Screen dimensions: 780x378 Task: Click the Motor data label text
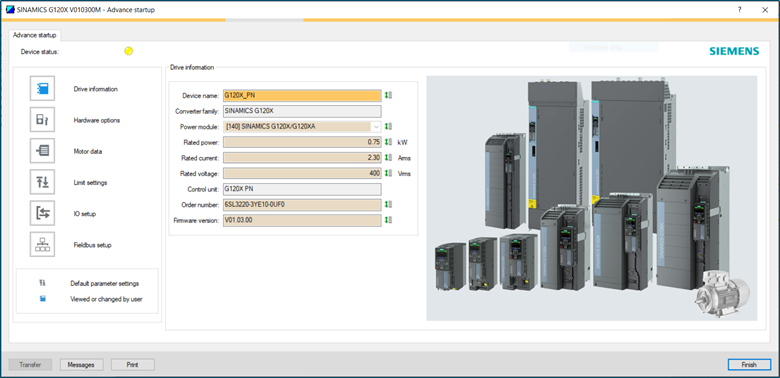click(x=88, y=151)
